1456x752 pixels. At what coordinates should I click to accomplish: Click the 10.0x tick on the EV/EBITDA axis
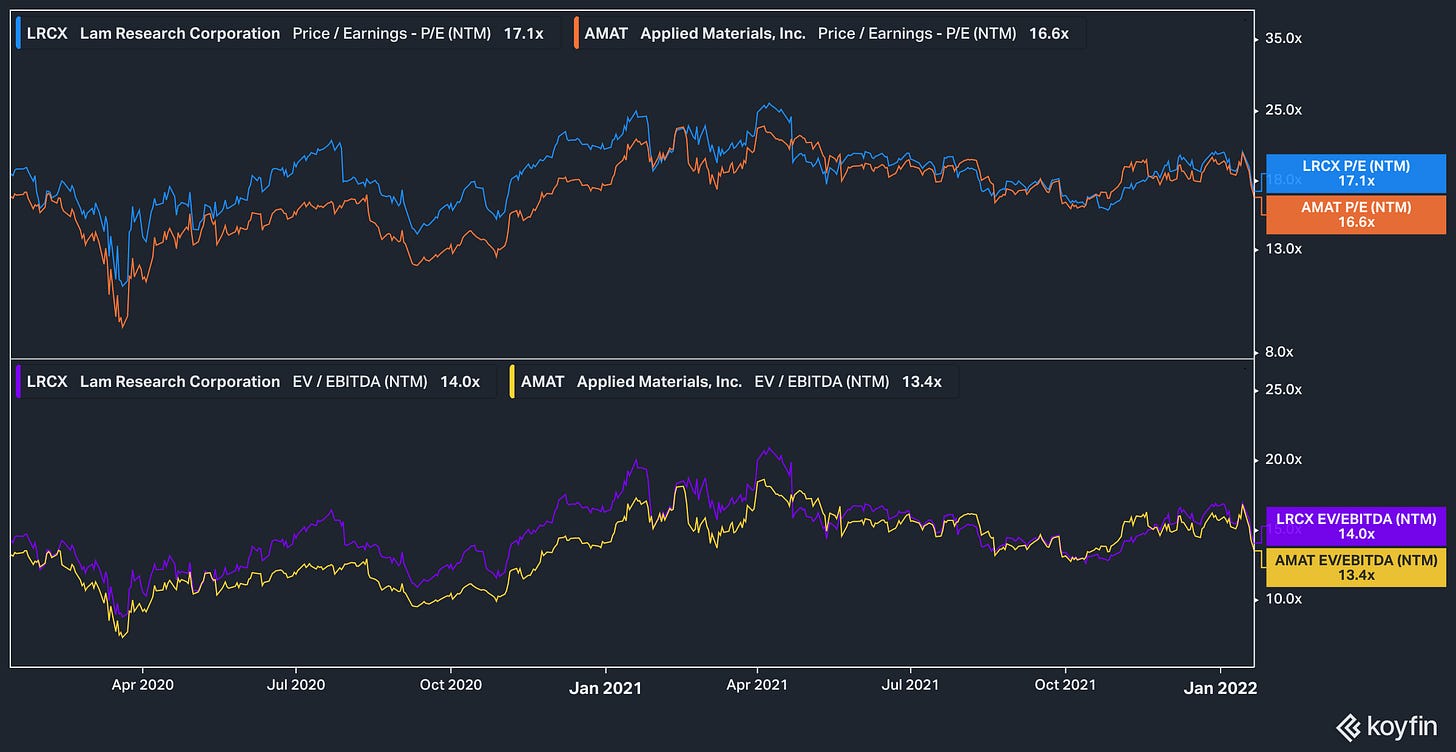pos(1283,598)
